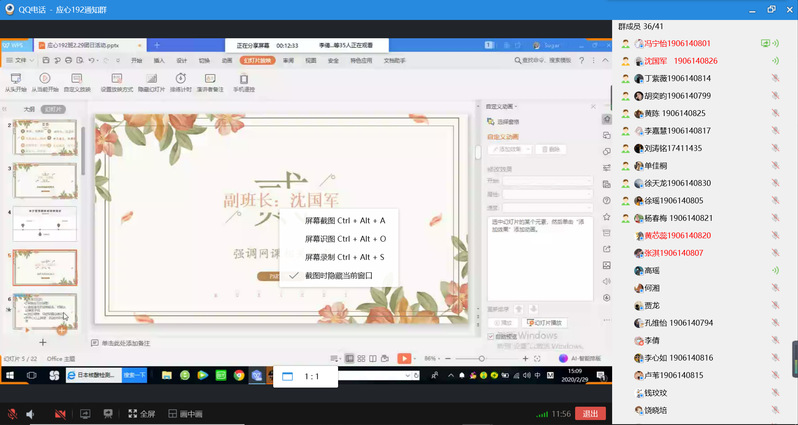The height and width of the screenshot is (425, 798).
Task: Unmute the microphone in the call bar
Action: click(x=12, y=413)
